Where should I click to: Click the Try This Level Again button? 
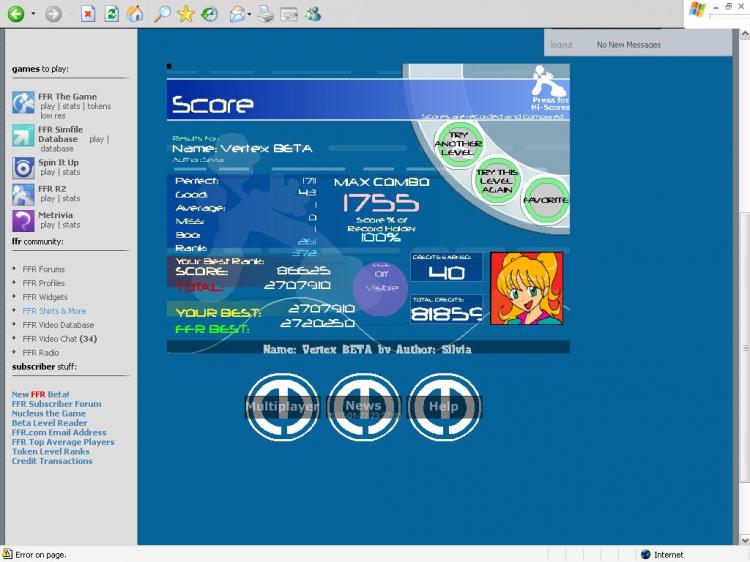(497, 180)
